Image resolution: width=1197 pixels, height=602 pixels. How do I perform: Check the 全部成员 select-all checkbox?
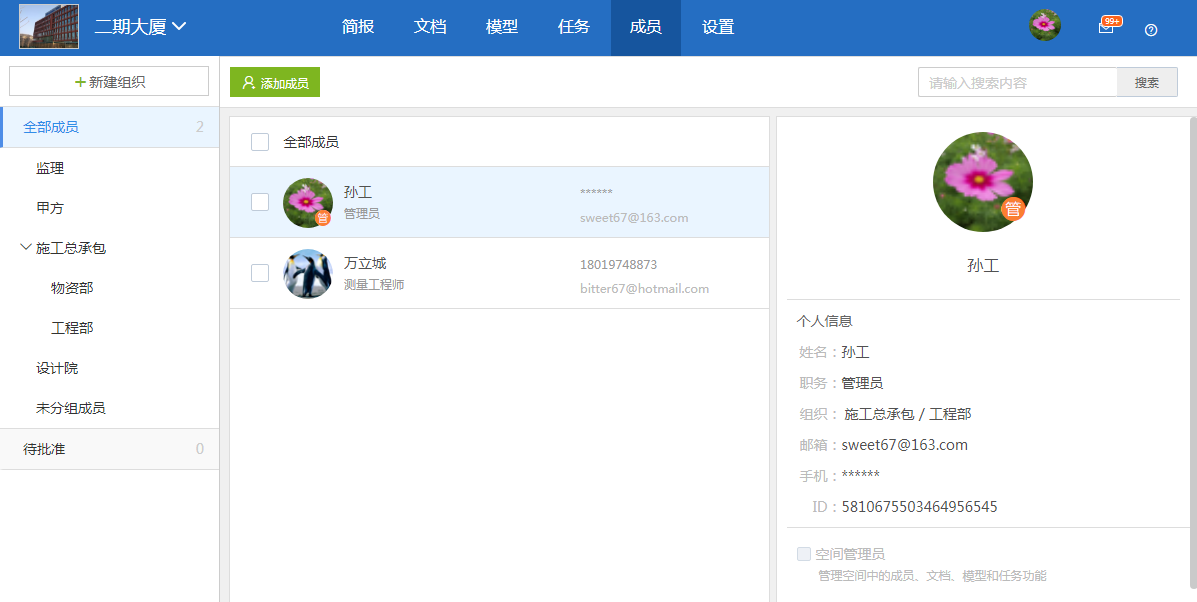pyautogui.click(x=260, y=141)
